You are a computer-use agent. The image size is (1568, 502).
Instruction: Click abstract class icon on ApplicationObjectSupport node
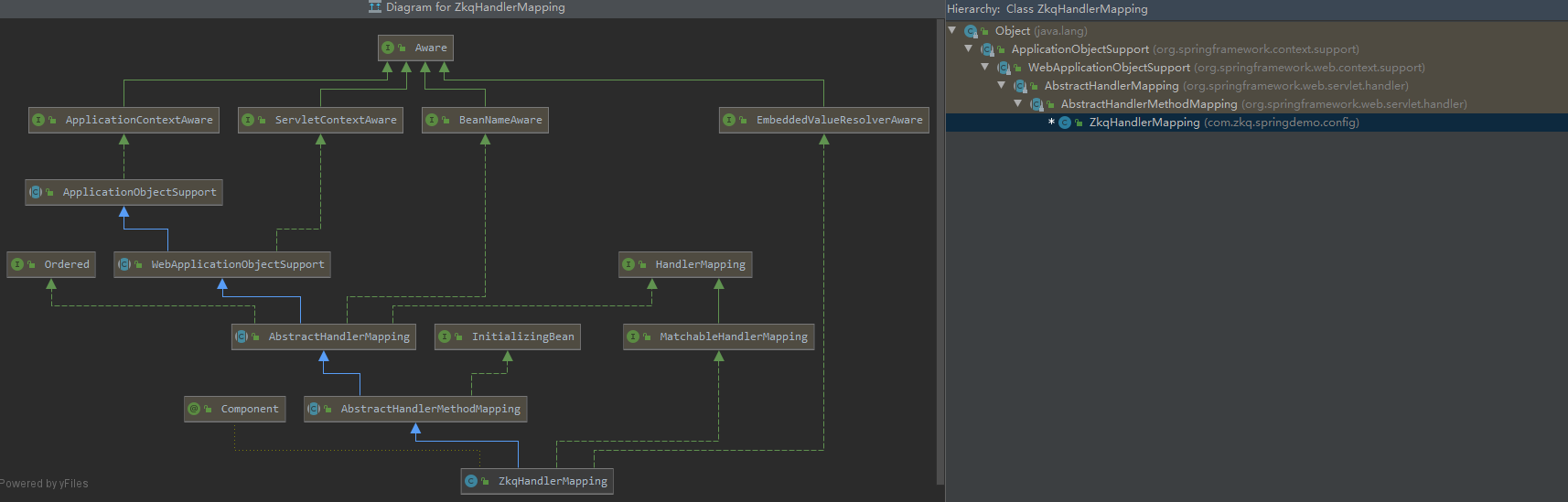tap(36, 192)
